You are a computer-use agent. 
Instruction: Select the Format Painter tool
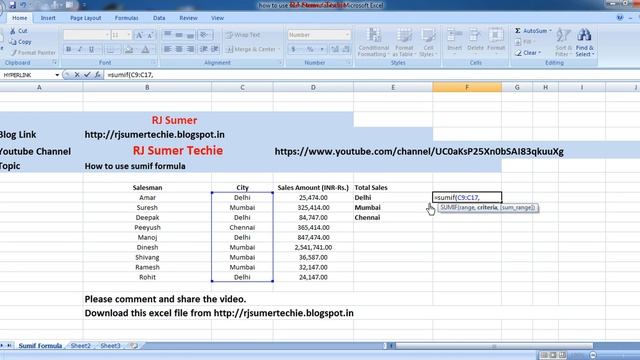[x=33, y=53]
